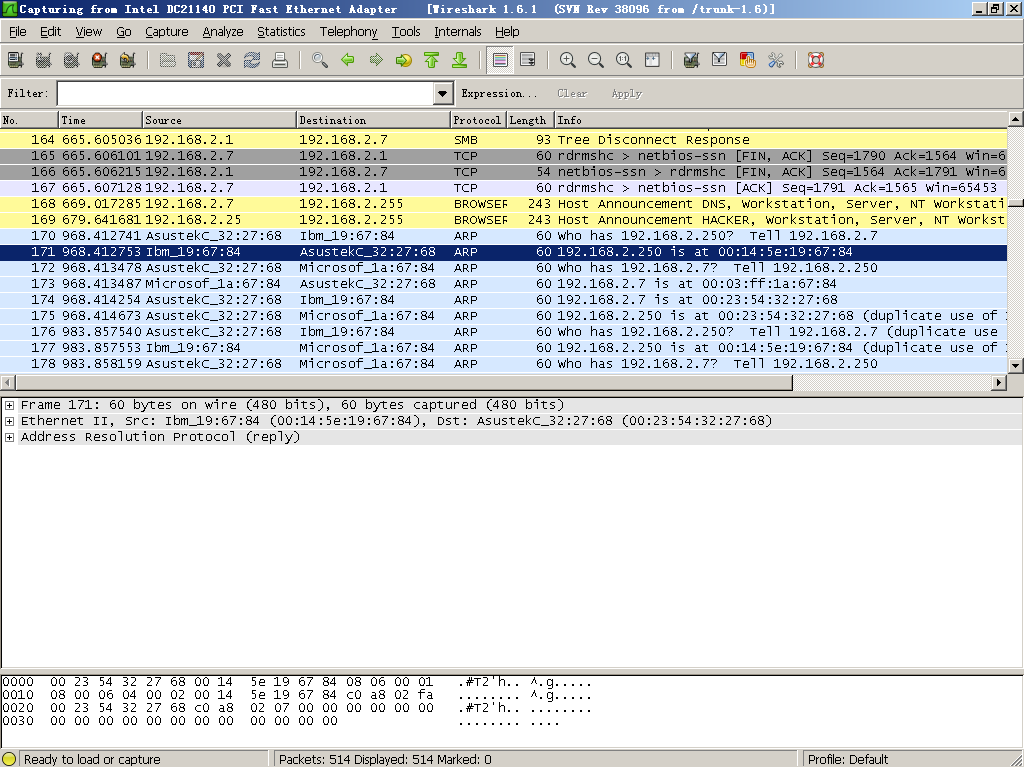This screenshot has height=768, width=1024.
Task: Print packets toolbar icon
Action: (280, 61)
